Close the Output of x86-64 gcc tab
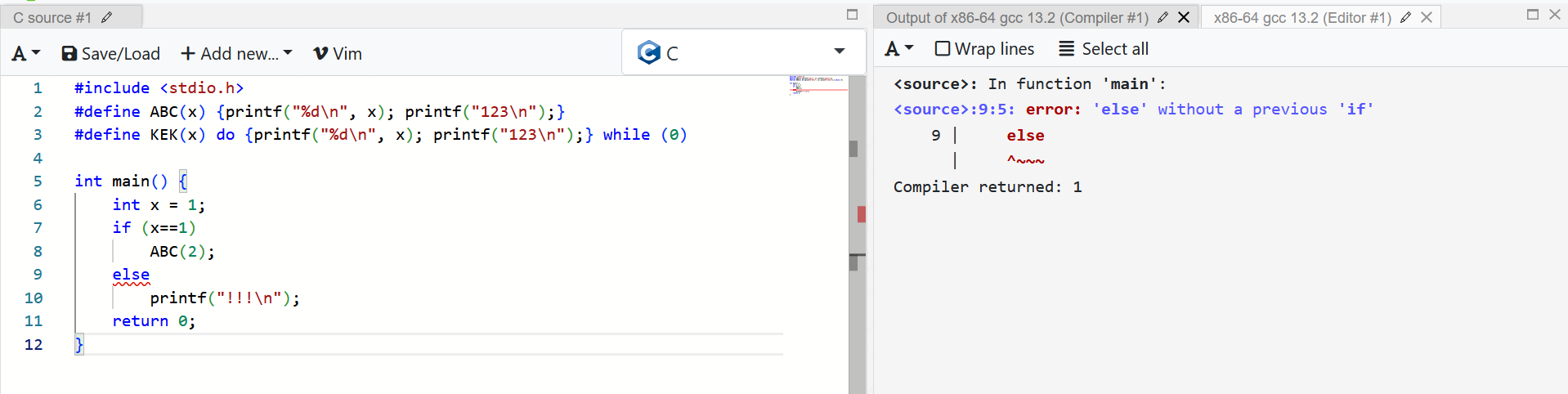This screenshot has height=394, width=1568. point(1184,17)
